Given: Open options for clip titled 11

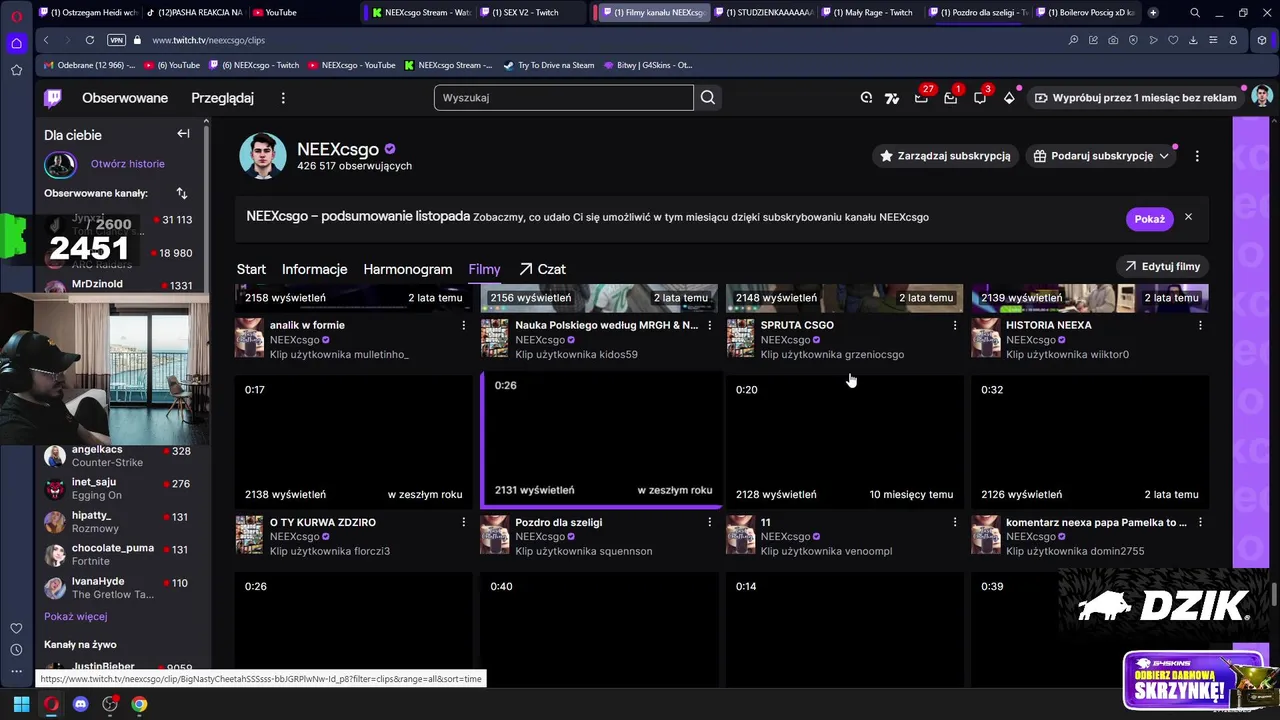Looking at the screenshot, I should point(954,522).
